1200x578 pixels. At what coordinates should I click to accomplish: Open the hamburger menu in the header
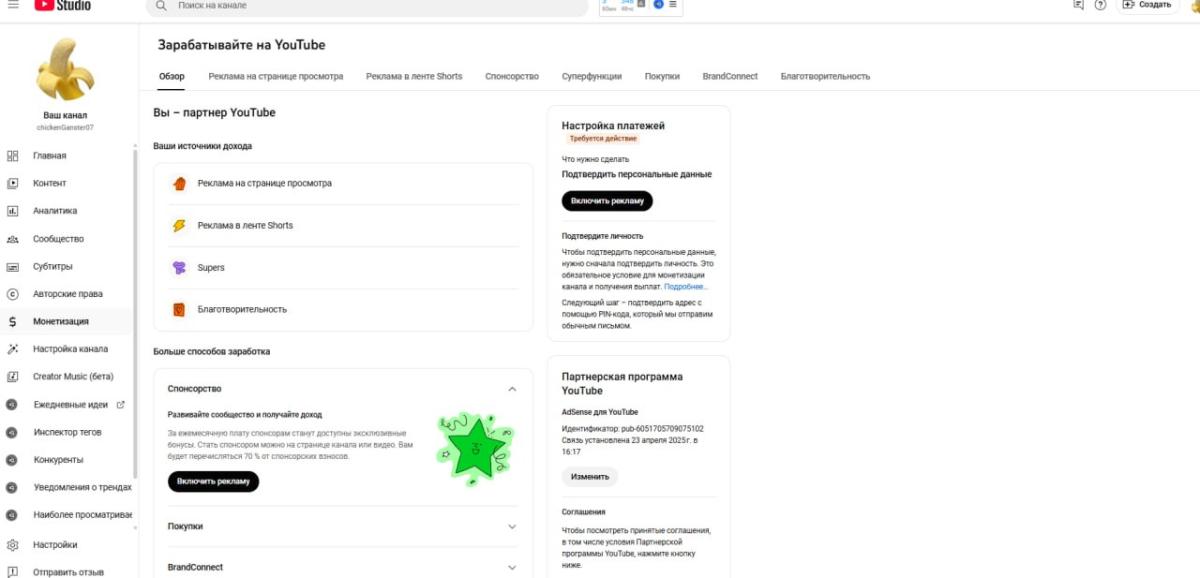pos(13,5)
